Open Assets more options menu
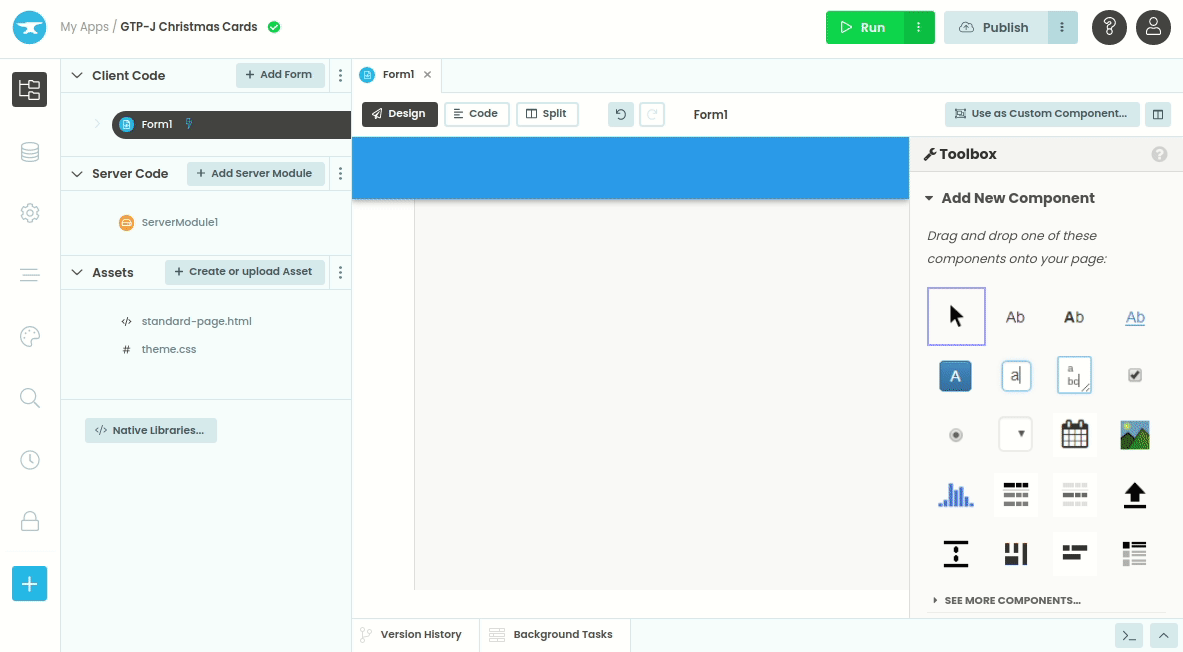The width and height of the screenshot is (1183, 652). [x=340, y=272]
